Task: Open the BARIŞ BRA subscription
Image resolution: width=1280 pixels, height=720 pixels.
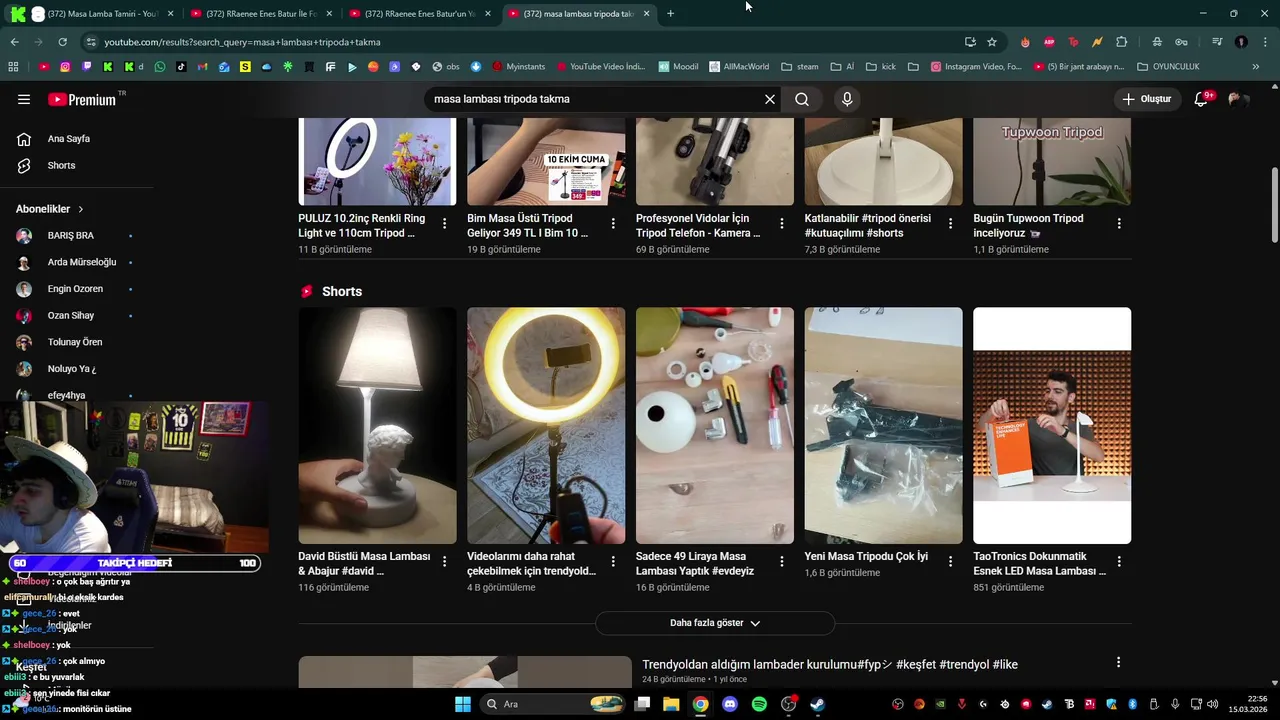Action: pos(77,235)
